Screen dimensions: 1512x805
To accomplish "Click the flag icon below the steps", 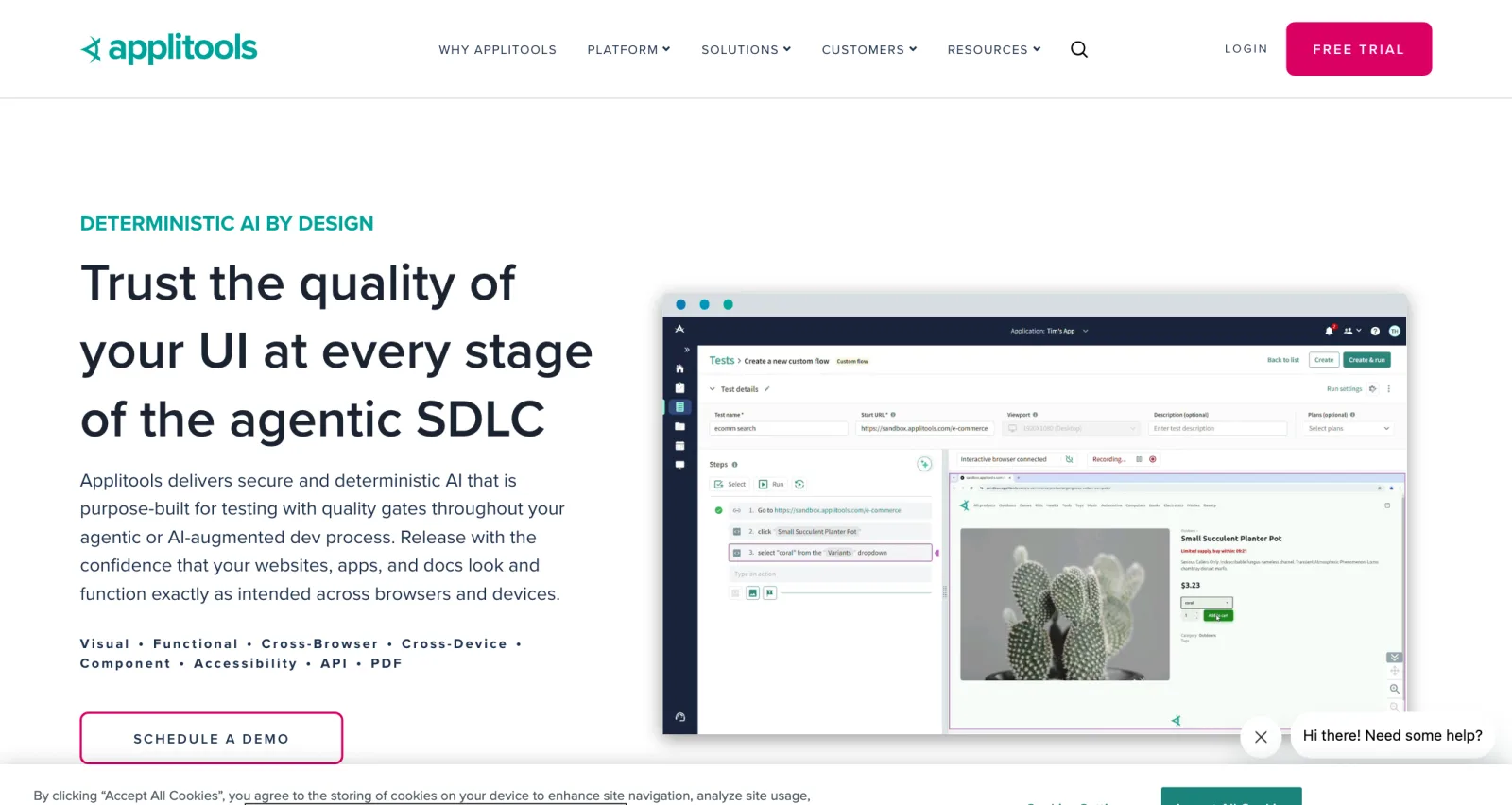I will (770, 592).
